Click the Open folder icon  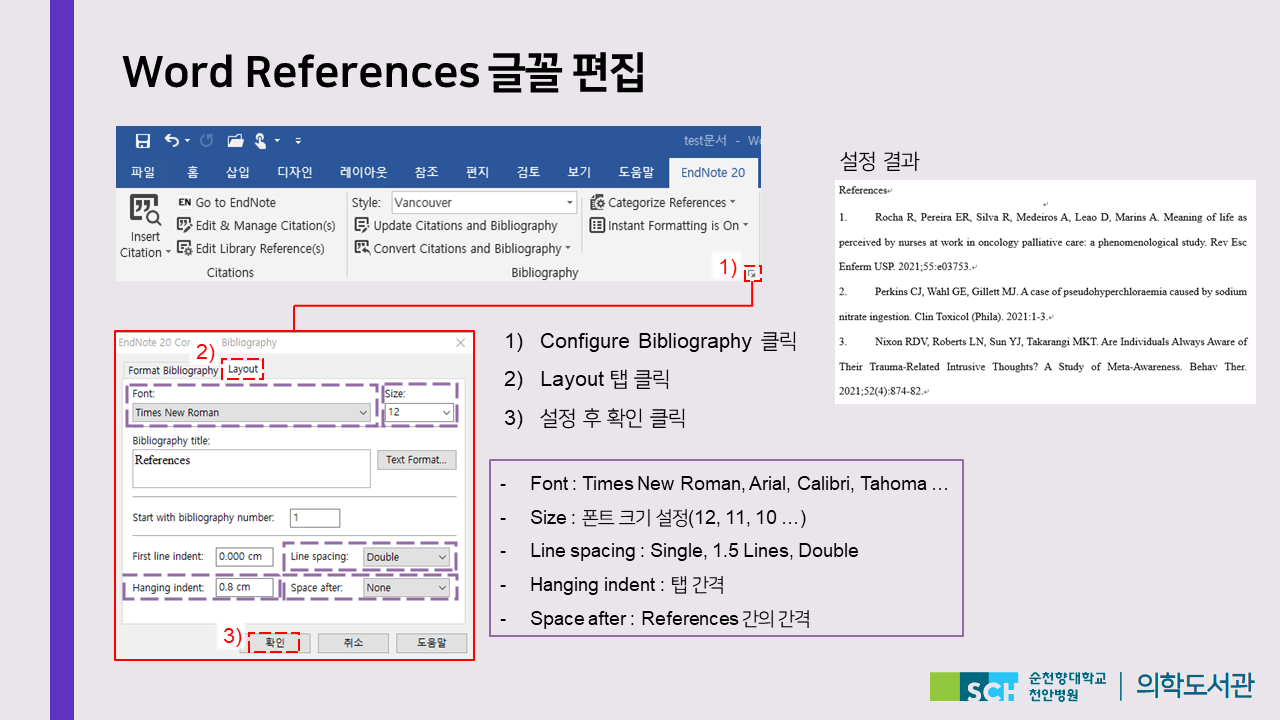click(x=235, y=141)
